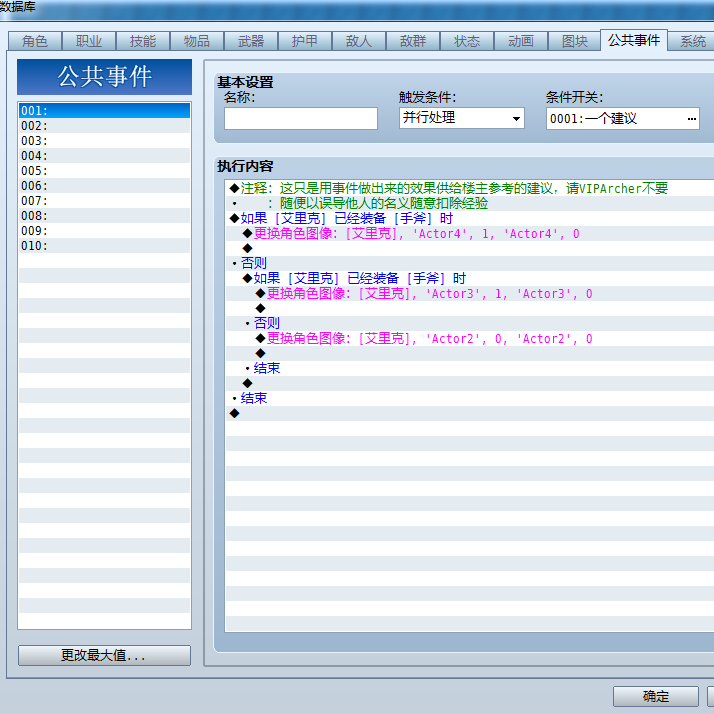Image resolution: width=714 pixels, height=714 pixels.
Task: Select common event 001 in list
Action: [x=104, y=111]
